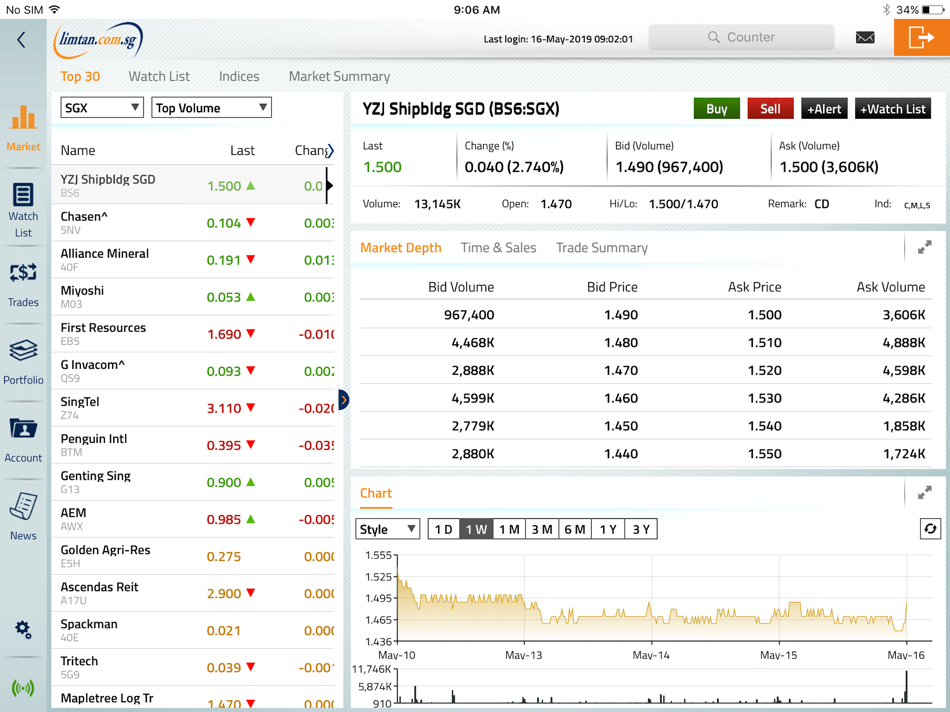950x712 pixels.
Task: Tap the 1.500 top ask price
Action: point(764,314)
